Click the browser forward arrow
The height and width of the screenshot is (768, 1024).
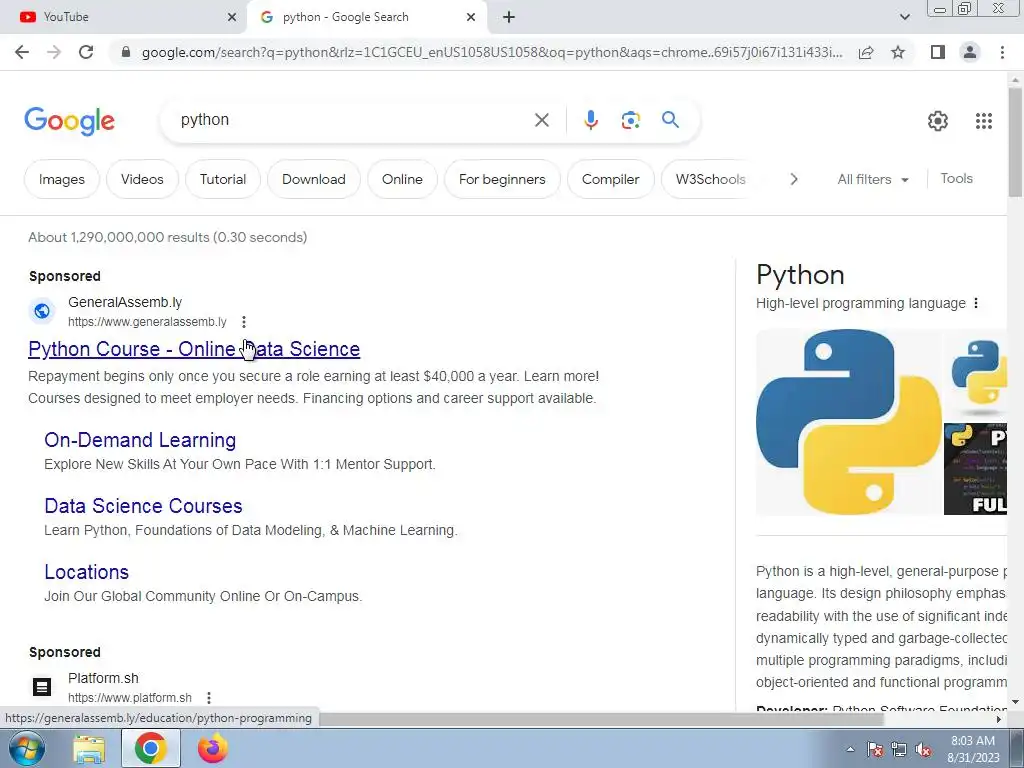[x=54, y=52]
